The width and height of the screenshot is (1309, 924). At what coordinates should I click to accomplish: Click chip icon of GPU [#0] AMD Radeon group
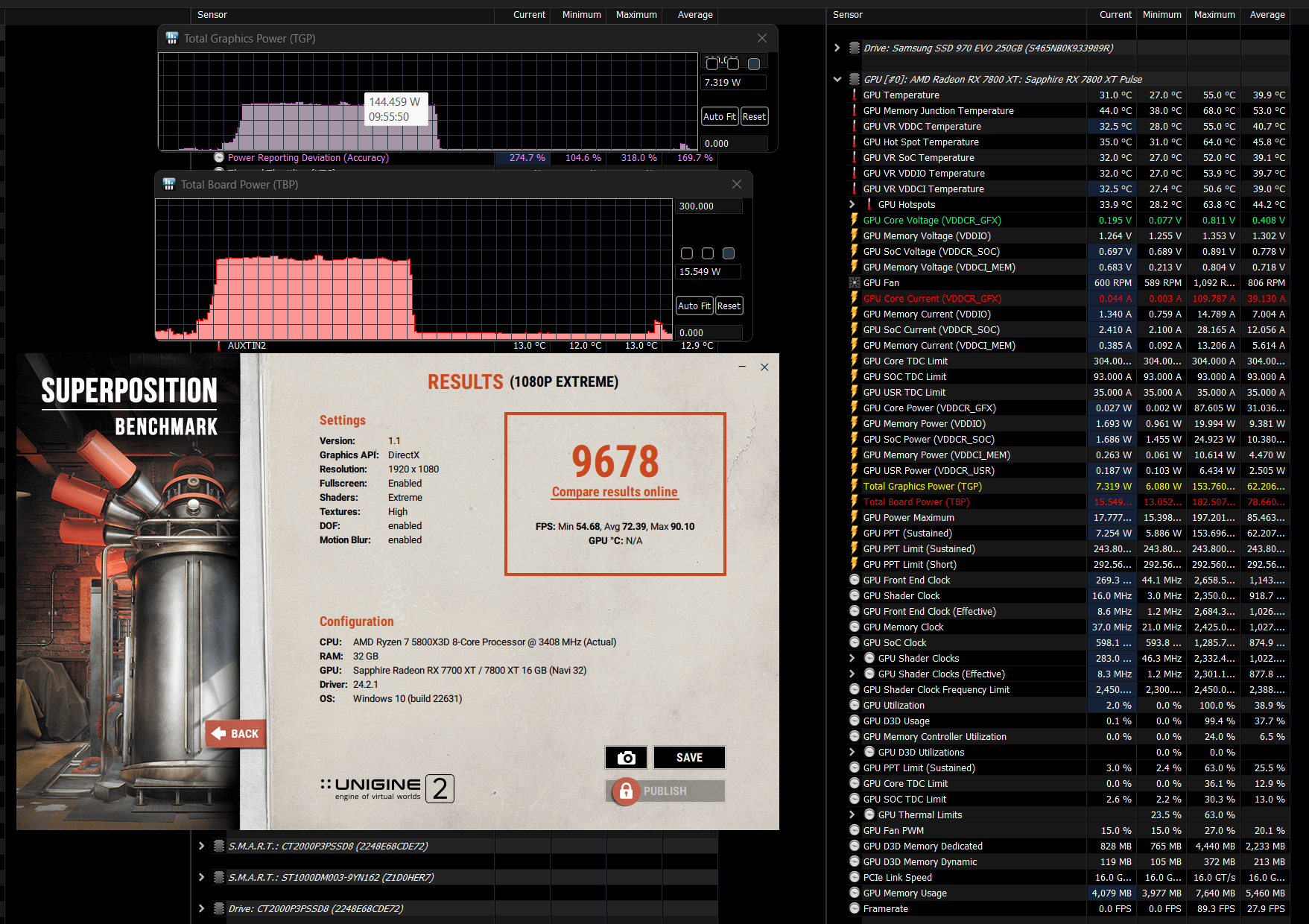coord(855,79)
